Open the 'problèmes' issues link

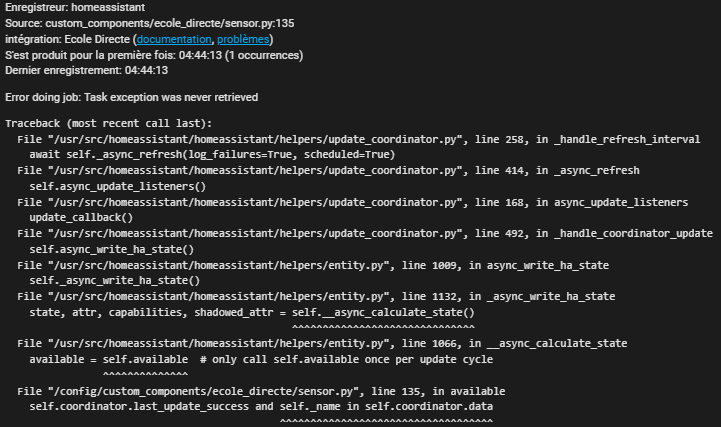click(244, 39)
